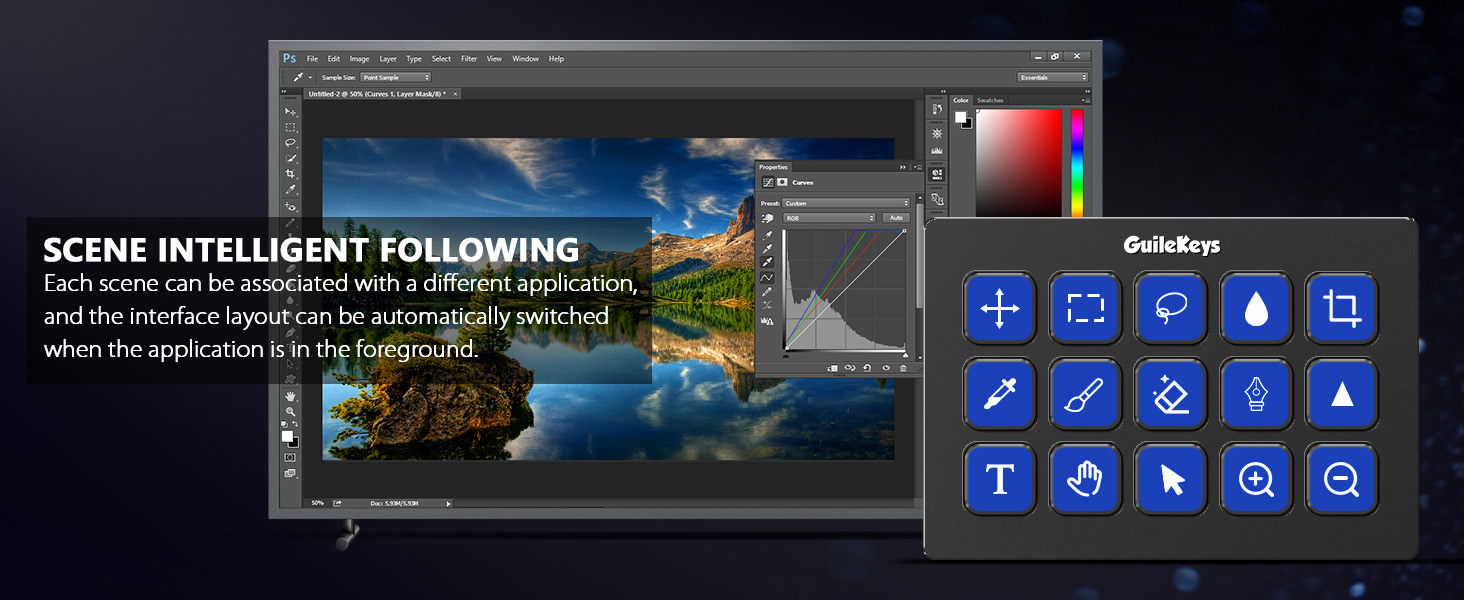Screen dimensions: 1464x600
Task: Select the Zoom magnifier tool in toolbar
Action: pyautogui.click(x=290, y=412)
